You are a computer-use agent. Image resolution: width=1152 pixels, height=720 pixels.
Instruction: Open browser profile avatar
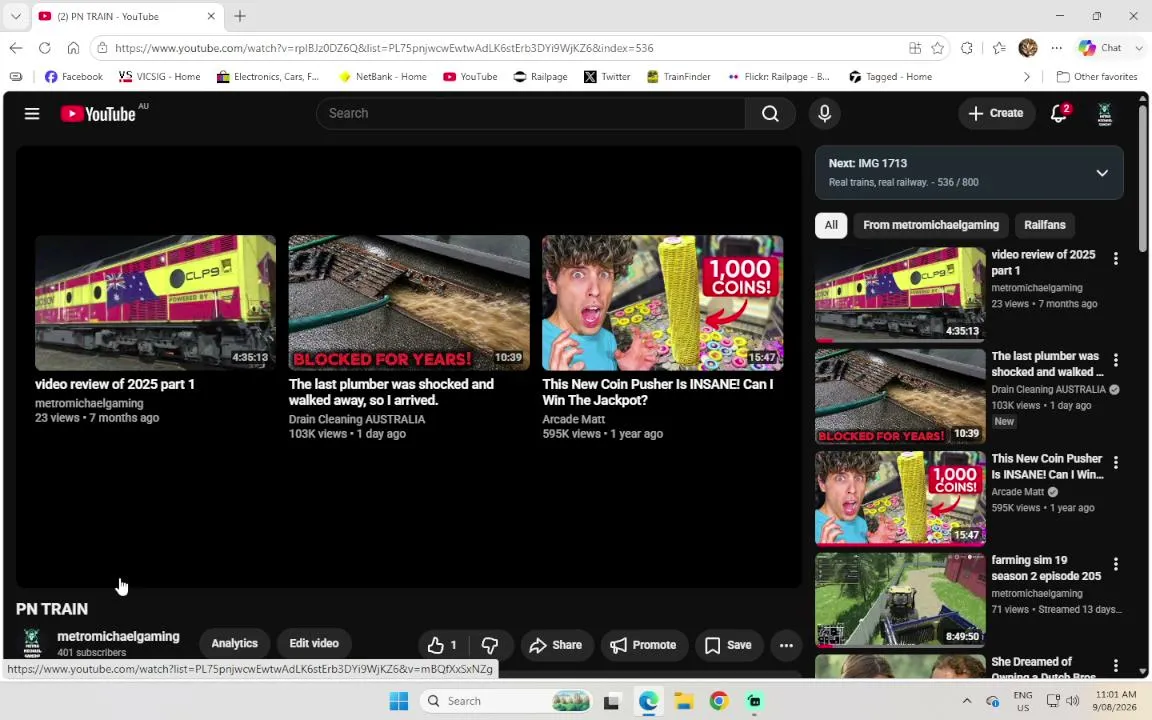(x=1028, y=48)
